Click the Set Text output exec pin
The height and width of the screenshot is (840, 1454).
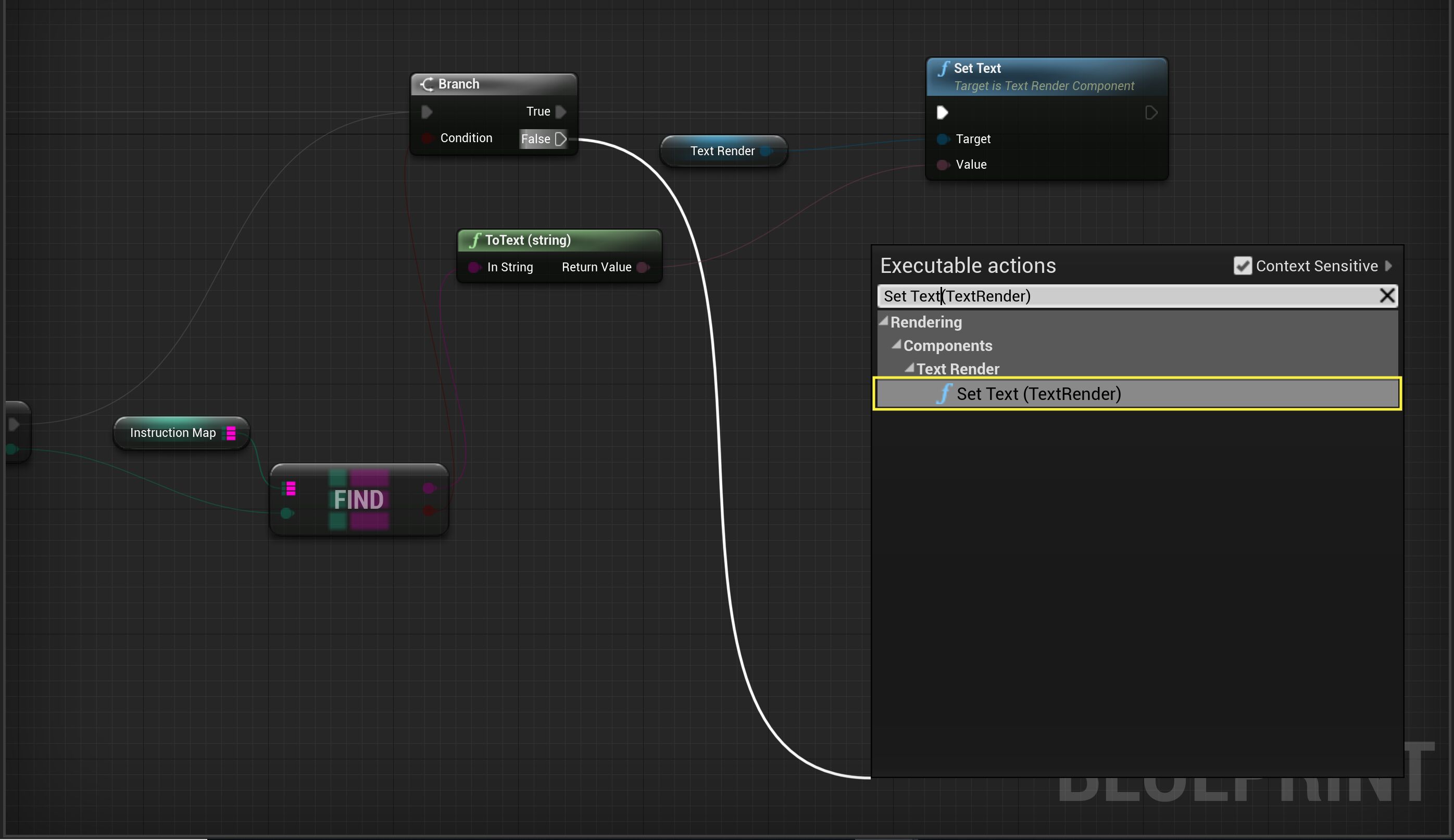click(x=1150, y=112)
